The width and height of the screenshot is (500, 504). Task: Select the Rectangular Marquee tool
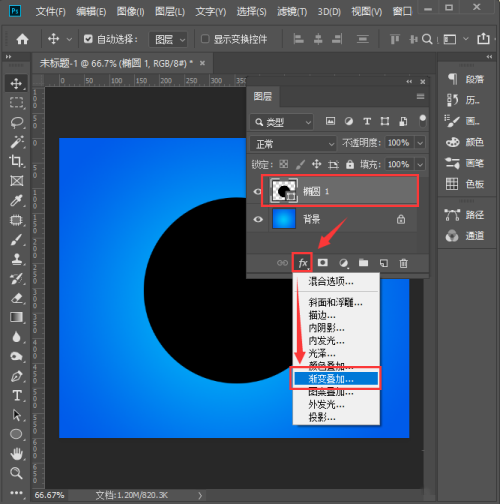16,102
